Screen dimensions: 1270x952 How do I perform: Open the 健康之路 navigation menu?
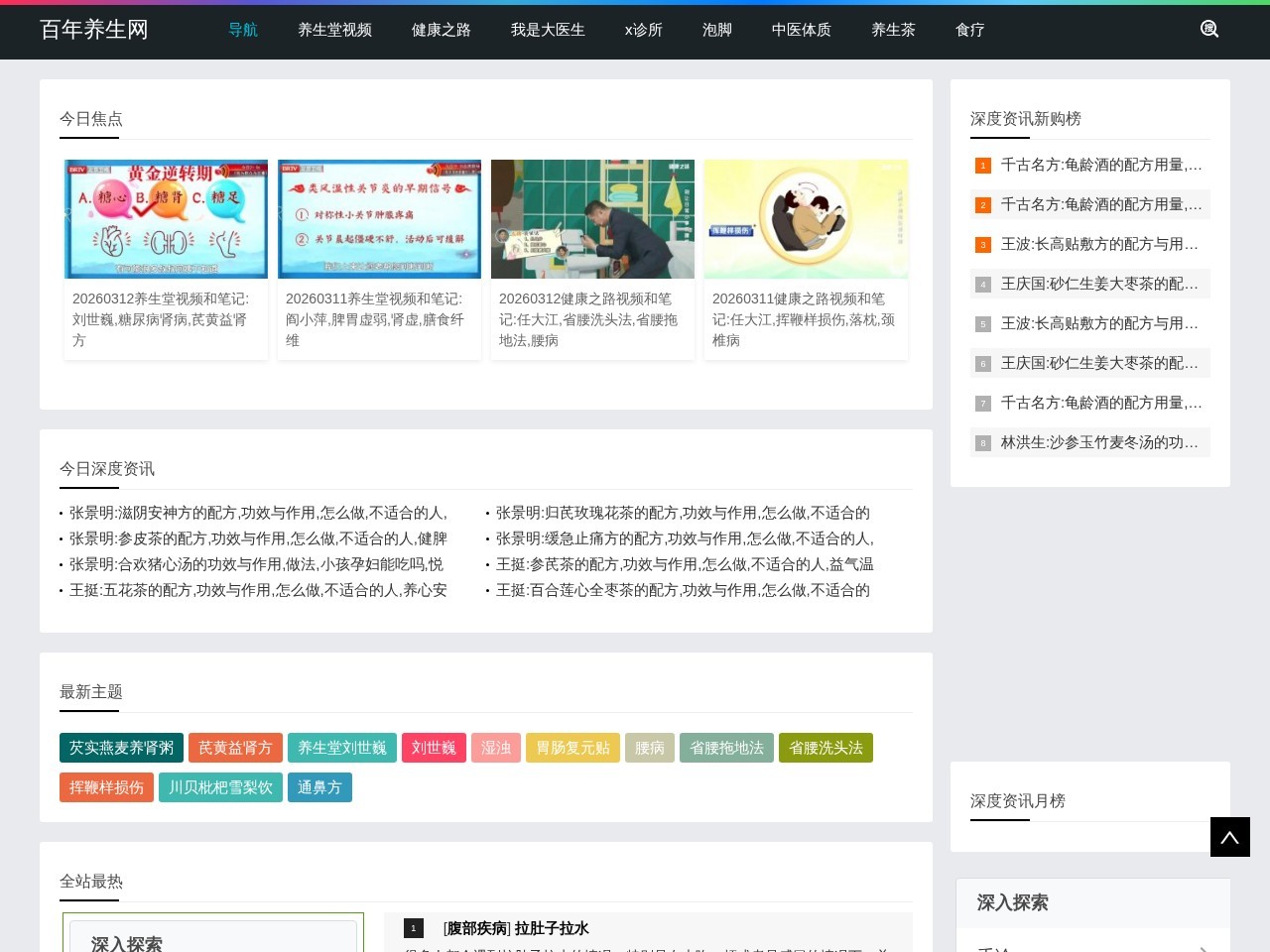pyautogui.click(x=441, y=30)
